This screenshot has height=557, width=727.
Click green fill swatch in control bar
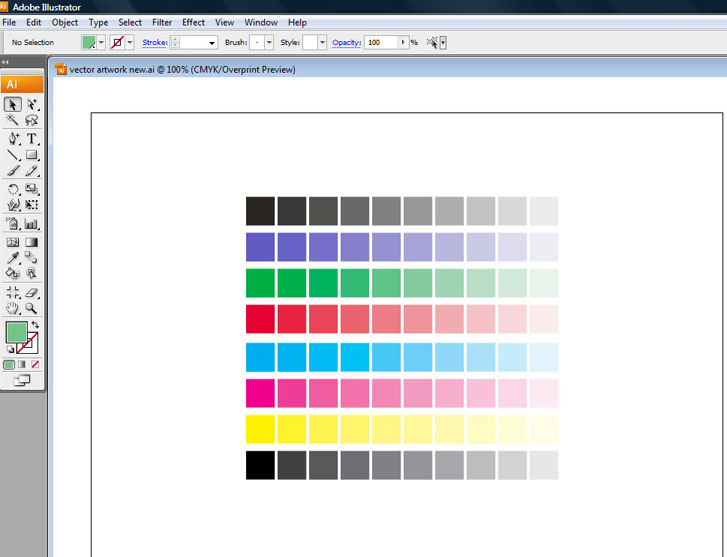tap(89, 43)
